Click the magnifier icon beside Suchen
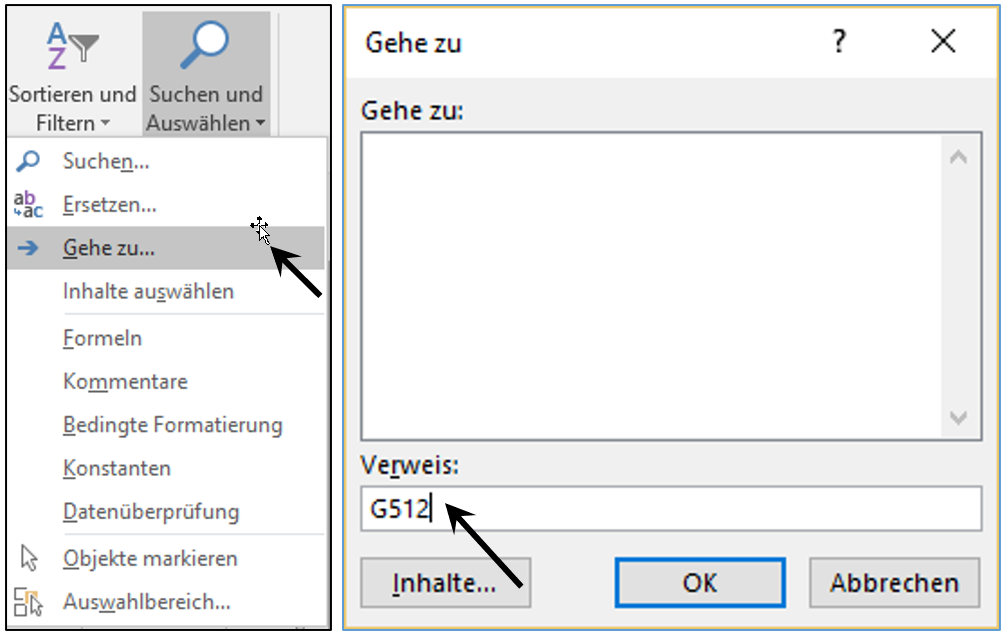 [x=27, y=161]
